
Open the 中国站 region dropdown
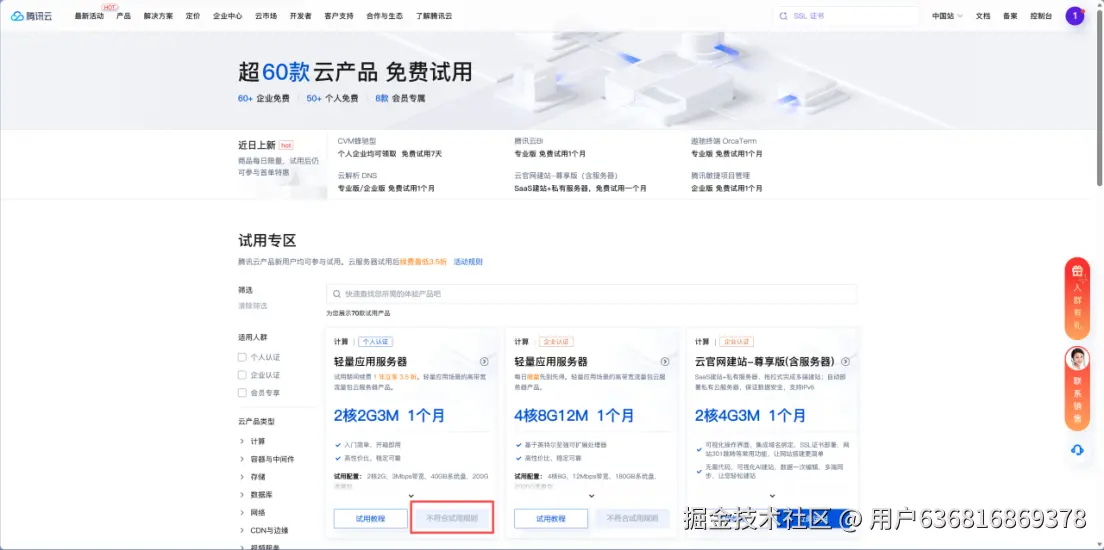tap(947, 15)
